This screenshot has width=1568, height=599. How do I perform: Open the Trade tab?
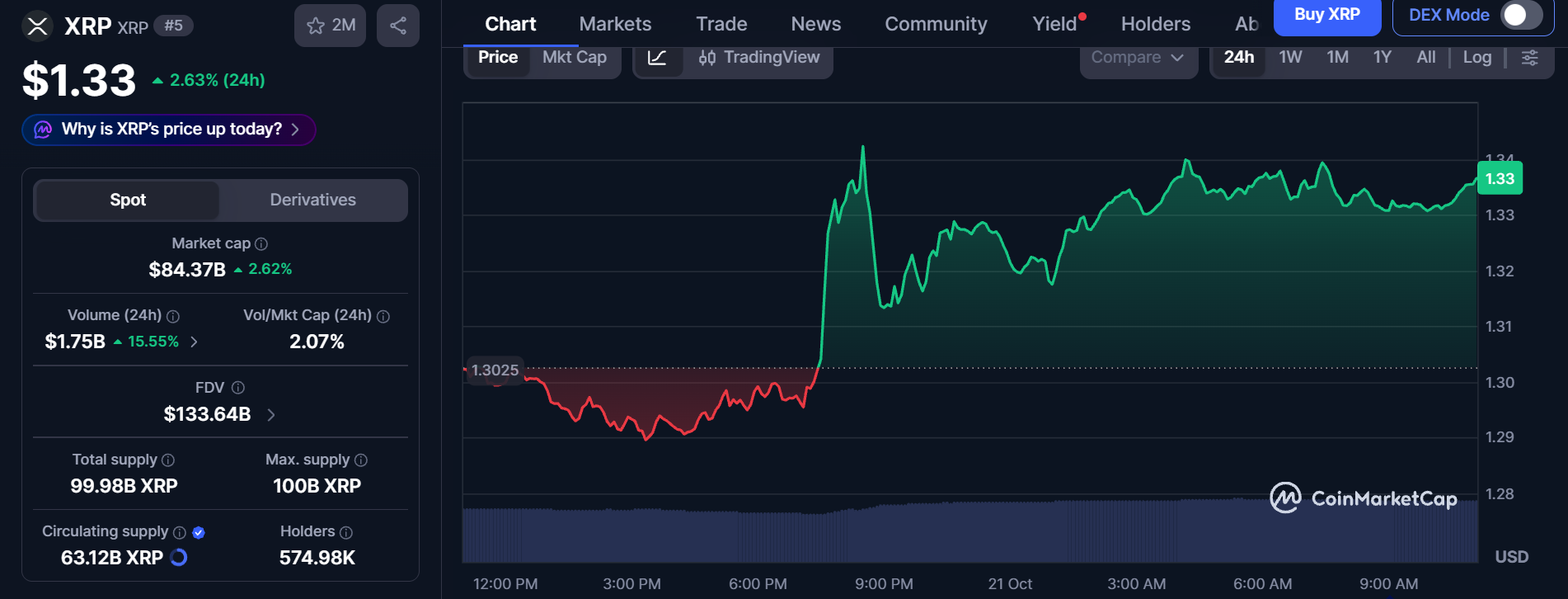pyautogui.click(x=721, y=24)
